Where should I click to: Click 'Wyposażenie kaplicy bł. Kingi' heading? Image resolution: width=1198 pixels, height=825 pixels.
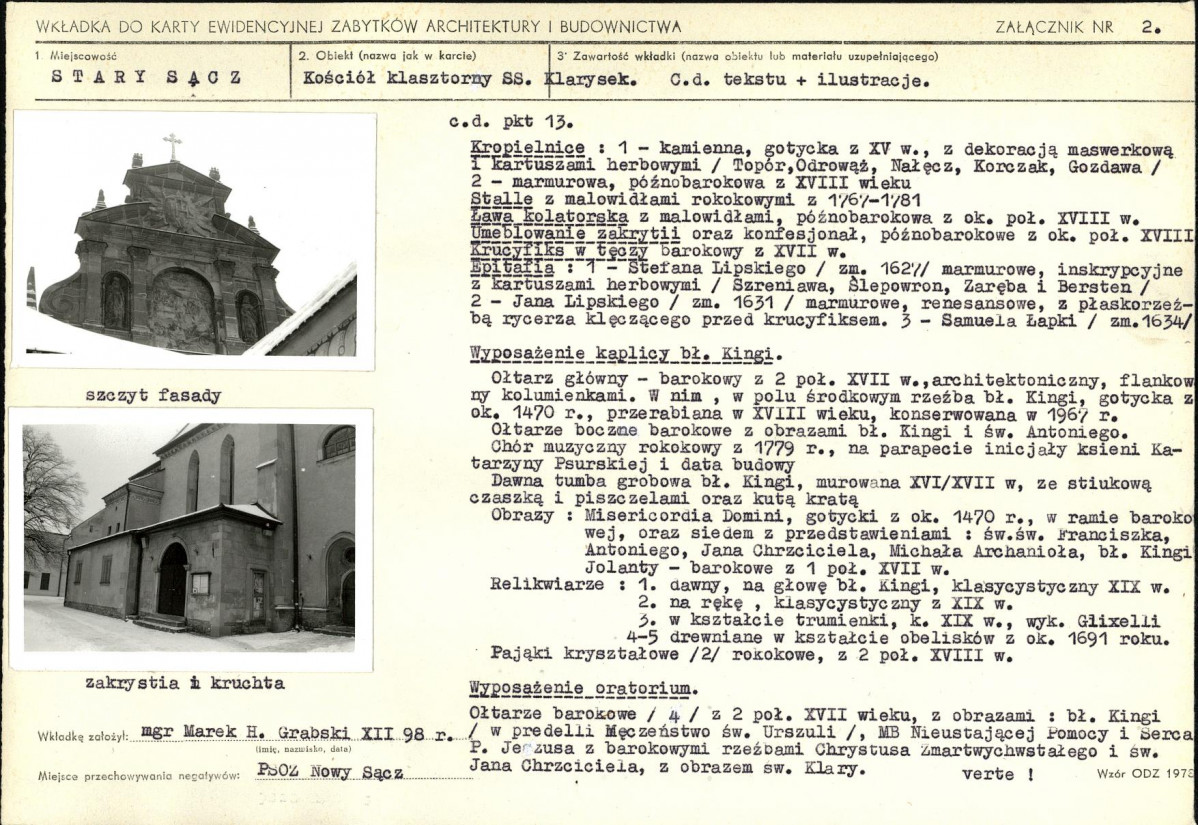coord(626,354)
